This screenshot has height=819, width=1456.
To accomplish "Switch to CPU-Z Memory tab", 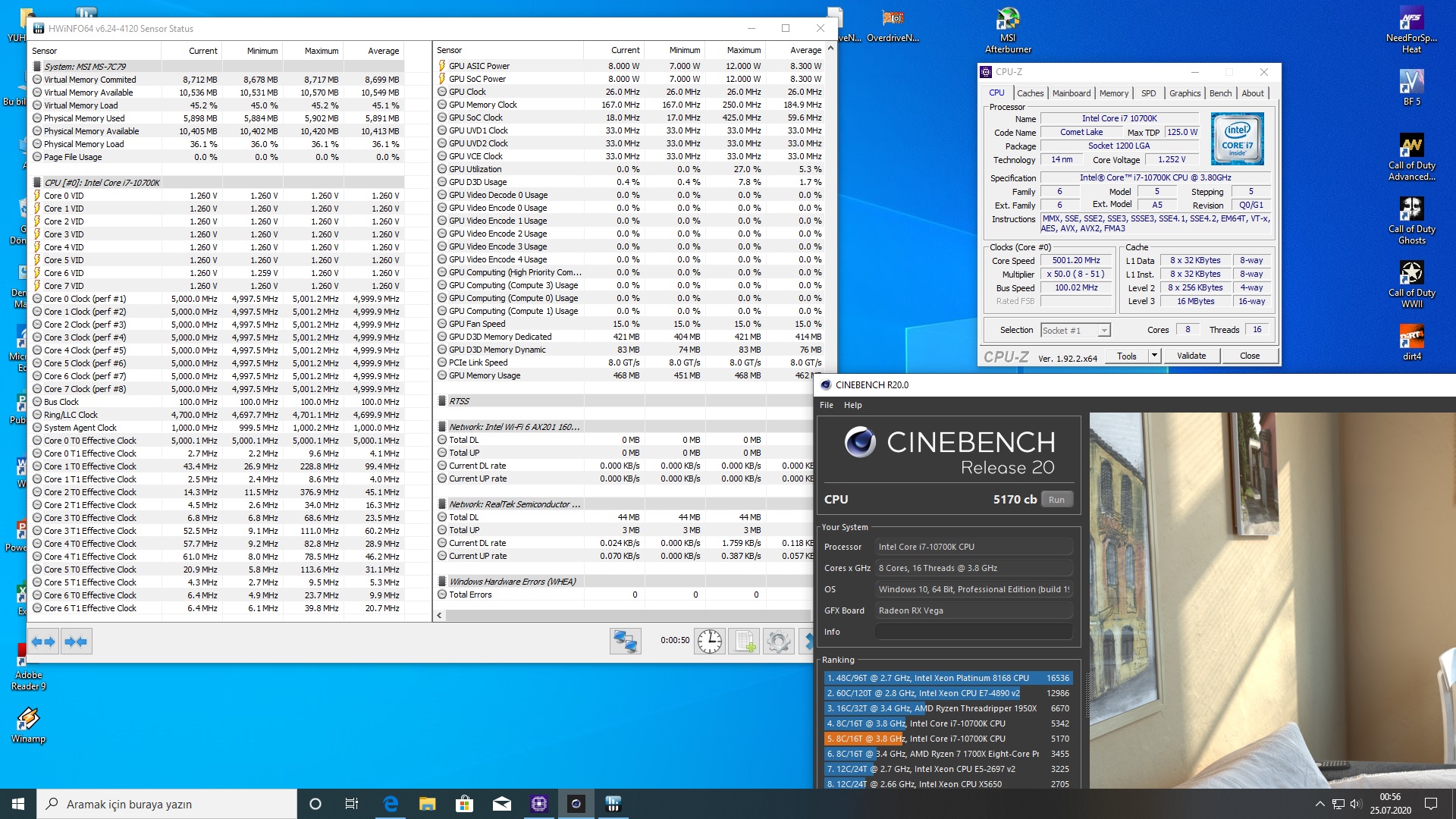I will click(x=1113, y=93).
